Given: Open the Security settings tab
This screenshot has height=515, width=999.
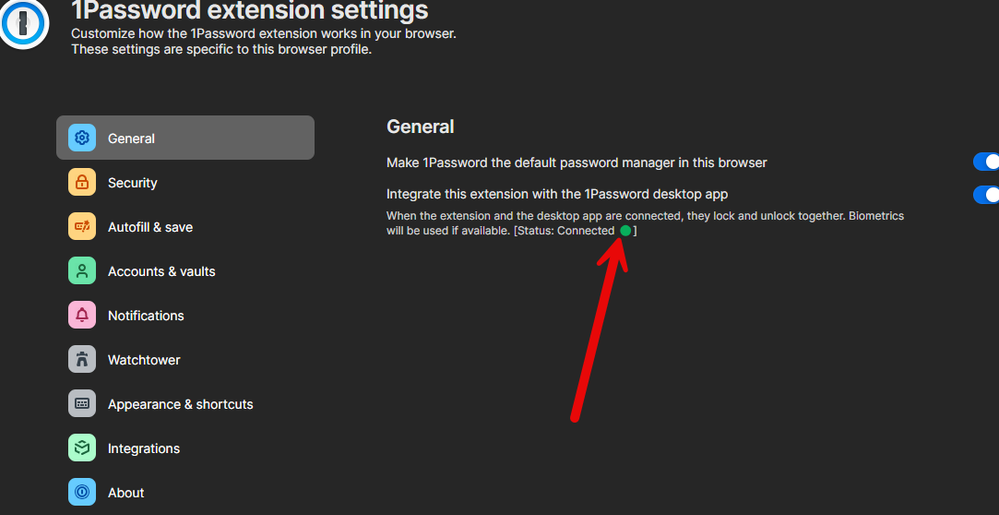Looking at the screenshot, I should point(133,183).
